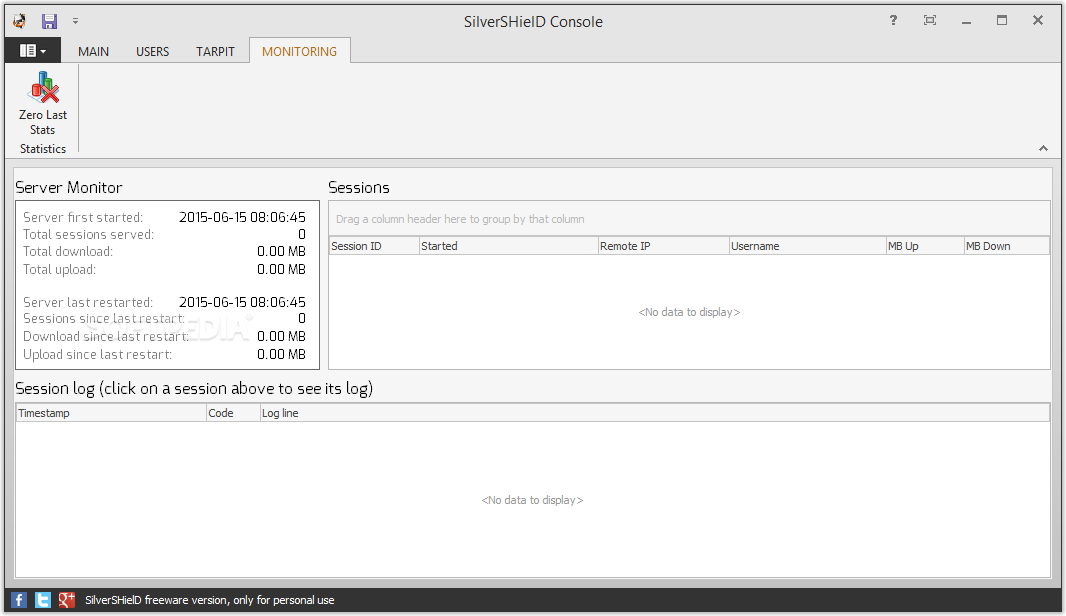Click the group-by column header drop area
Image resolution: width=1066 pixels, height=616 pixels.
click(x=689, y=219)
